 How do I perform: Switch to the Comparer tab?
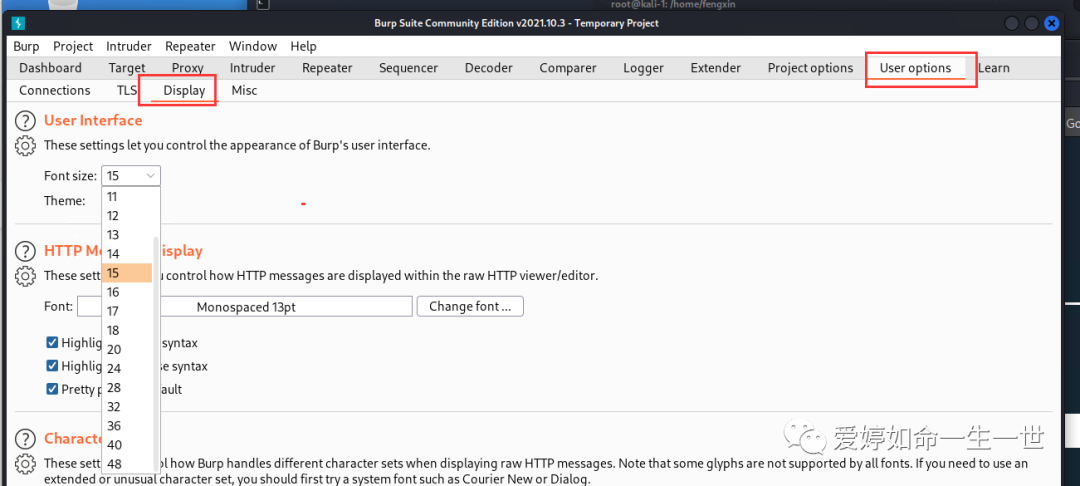coord(568,67)
